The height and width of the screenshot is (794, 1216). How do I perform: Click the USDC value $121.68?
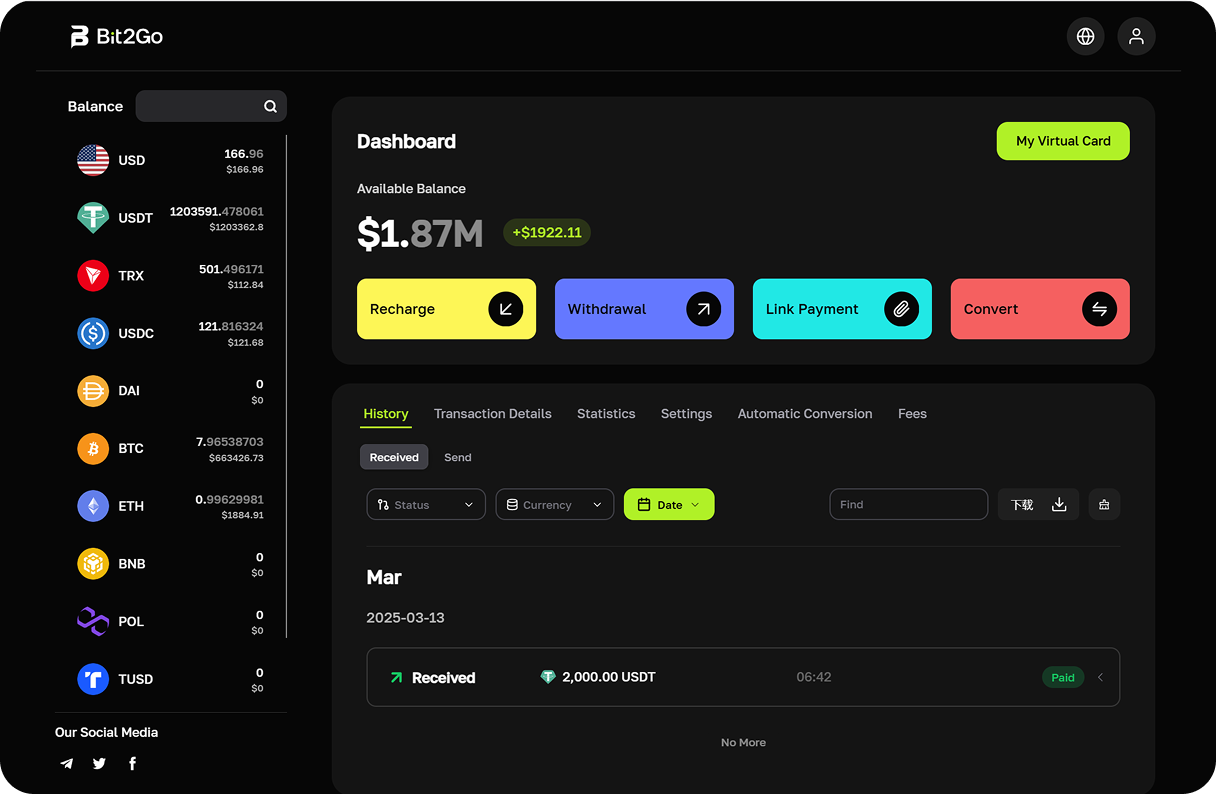coord(246,342)
